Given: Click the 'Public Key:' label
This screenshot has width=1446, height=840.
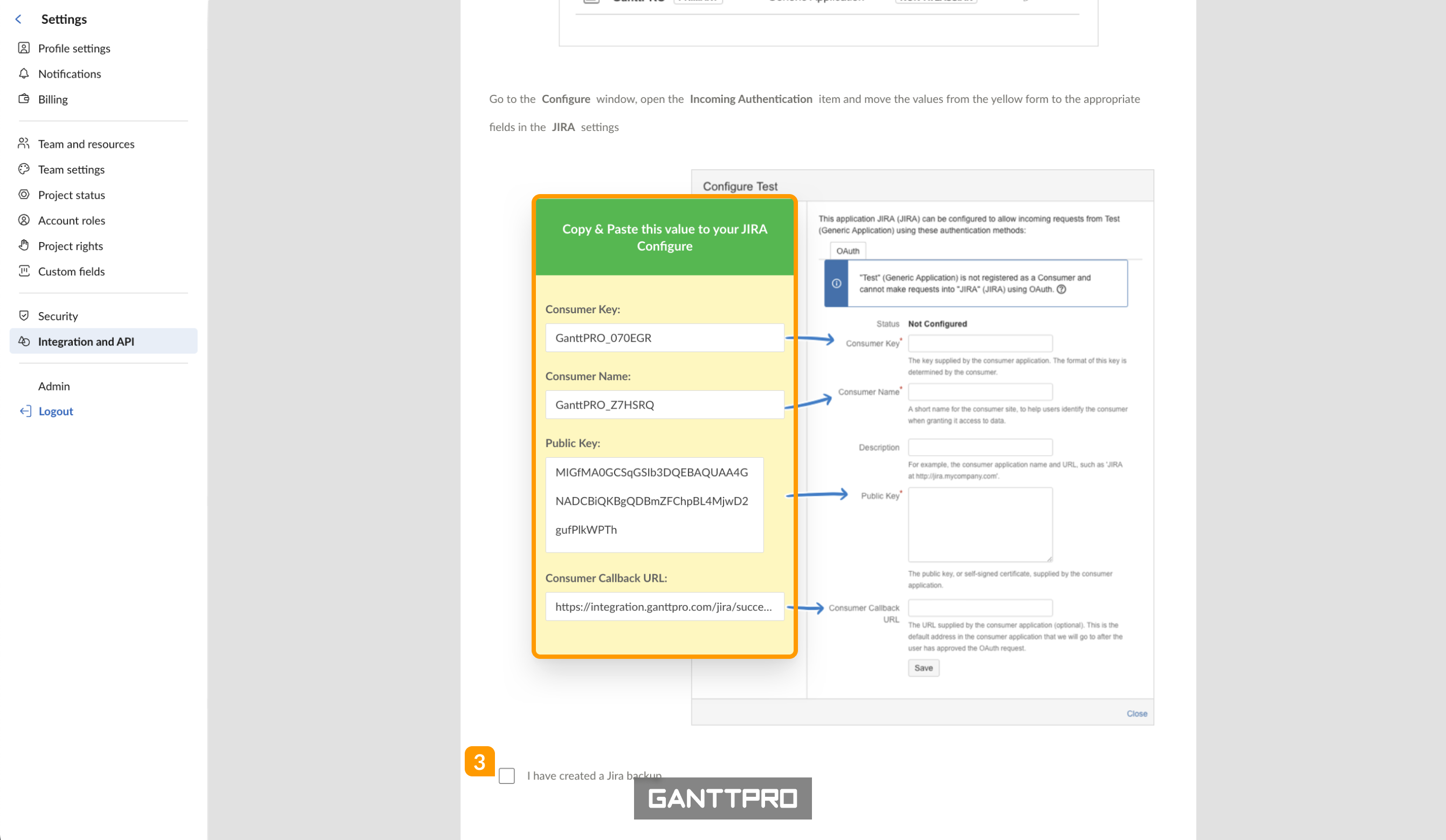Looking at the screenshot, I should 573,443.
